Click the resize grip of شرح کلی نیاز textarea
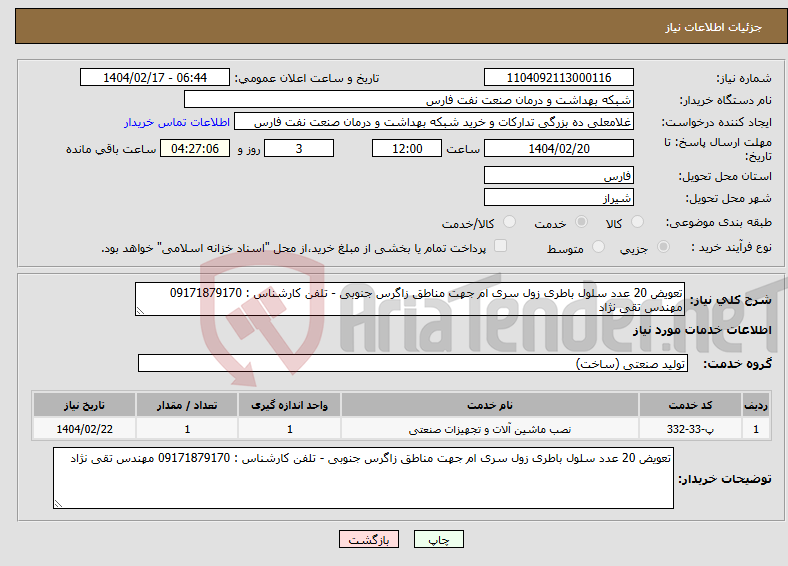The height and width of the screenshot is (566, 788). (140, 311)
